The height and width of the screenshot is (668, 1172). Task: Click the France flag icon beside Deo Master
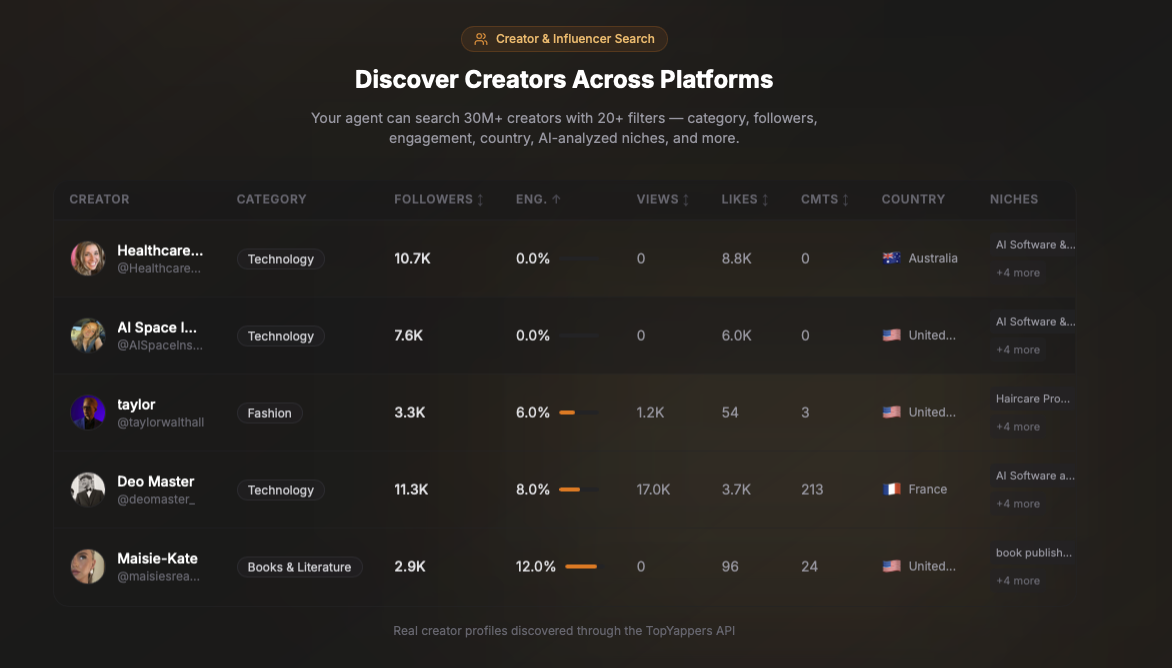pos(891,489)
